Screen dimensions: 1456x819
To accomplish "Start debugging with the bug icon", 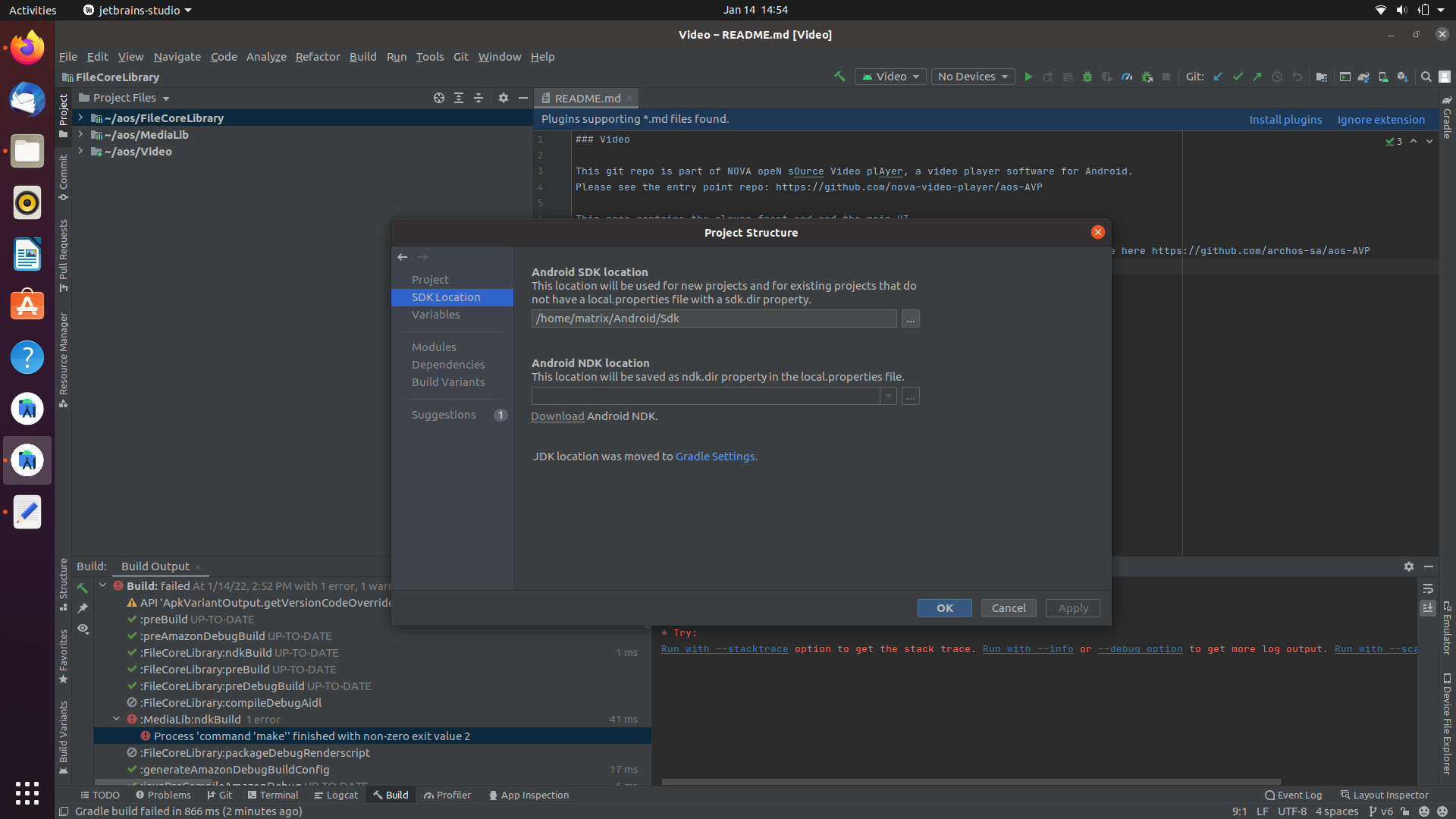I will pyautogui.click(x=1087, y=77).
